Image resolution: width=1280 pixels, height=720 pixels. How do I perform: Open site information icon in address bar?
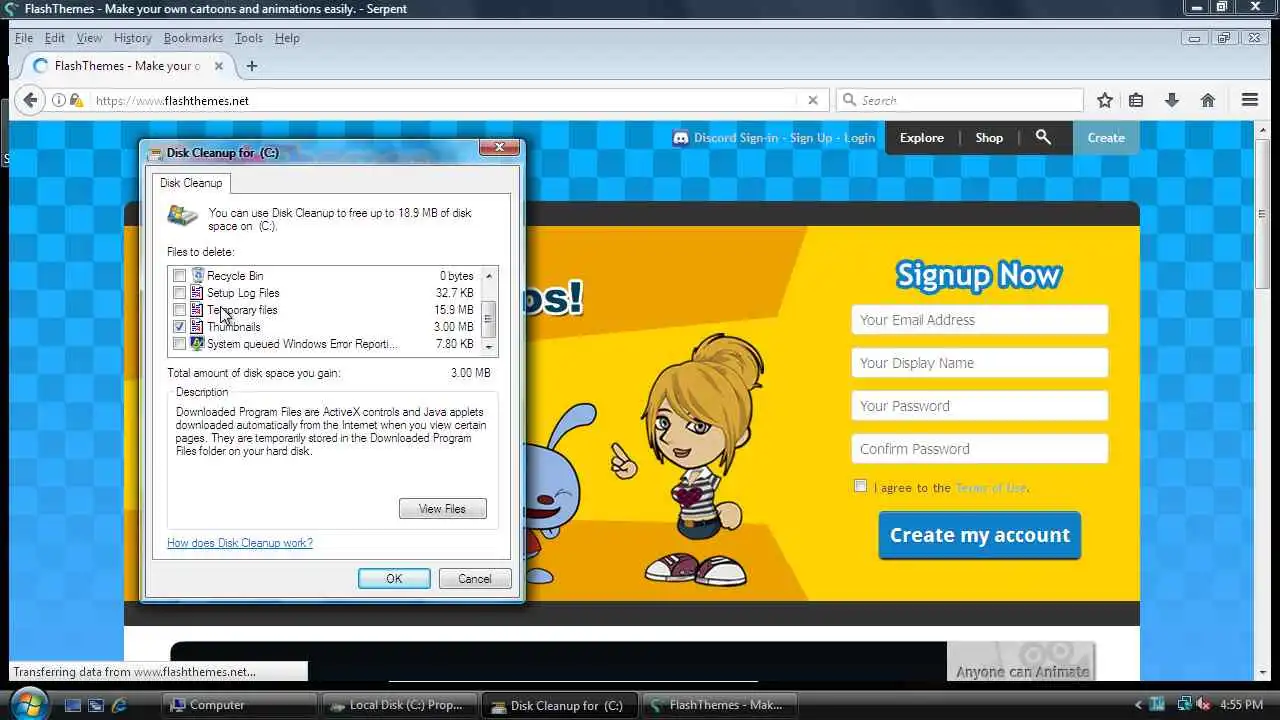click(58, 100)
